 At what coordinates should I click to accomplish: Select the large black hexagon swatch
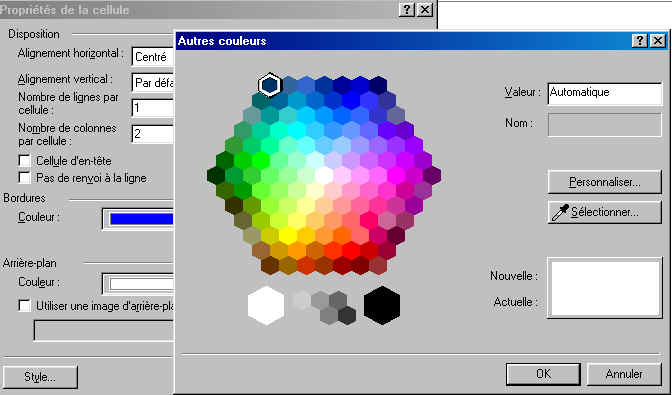(x=382, y=305)
